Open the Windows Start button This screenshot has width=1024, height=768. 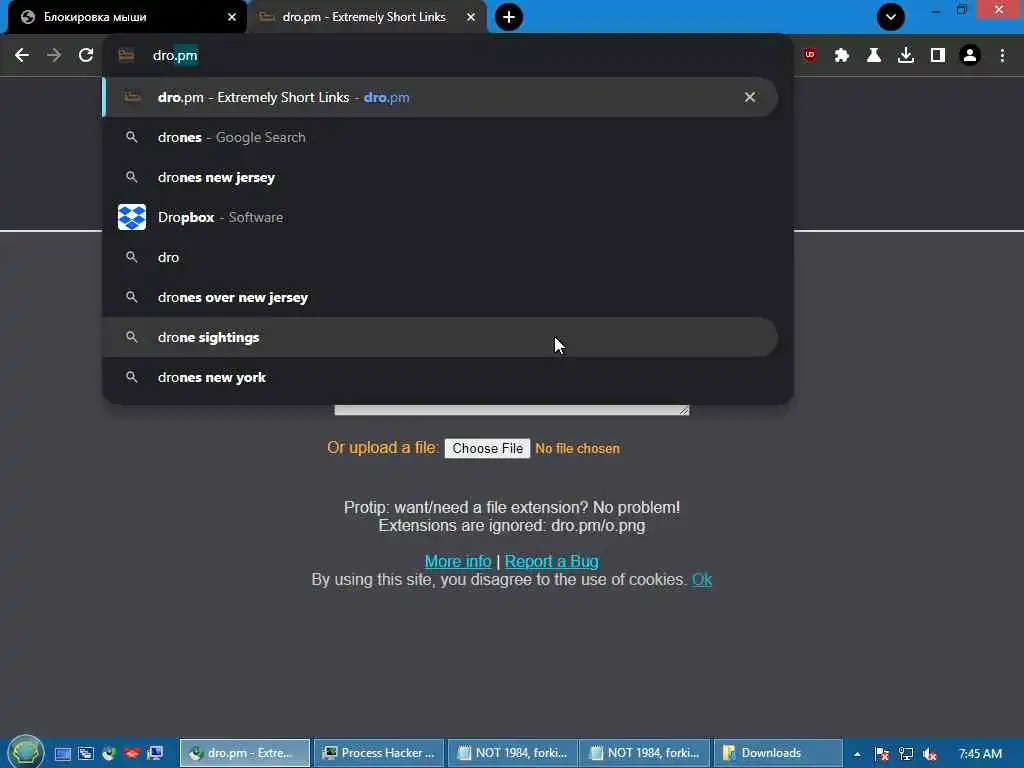coord(26,752)
